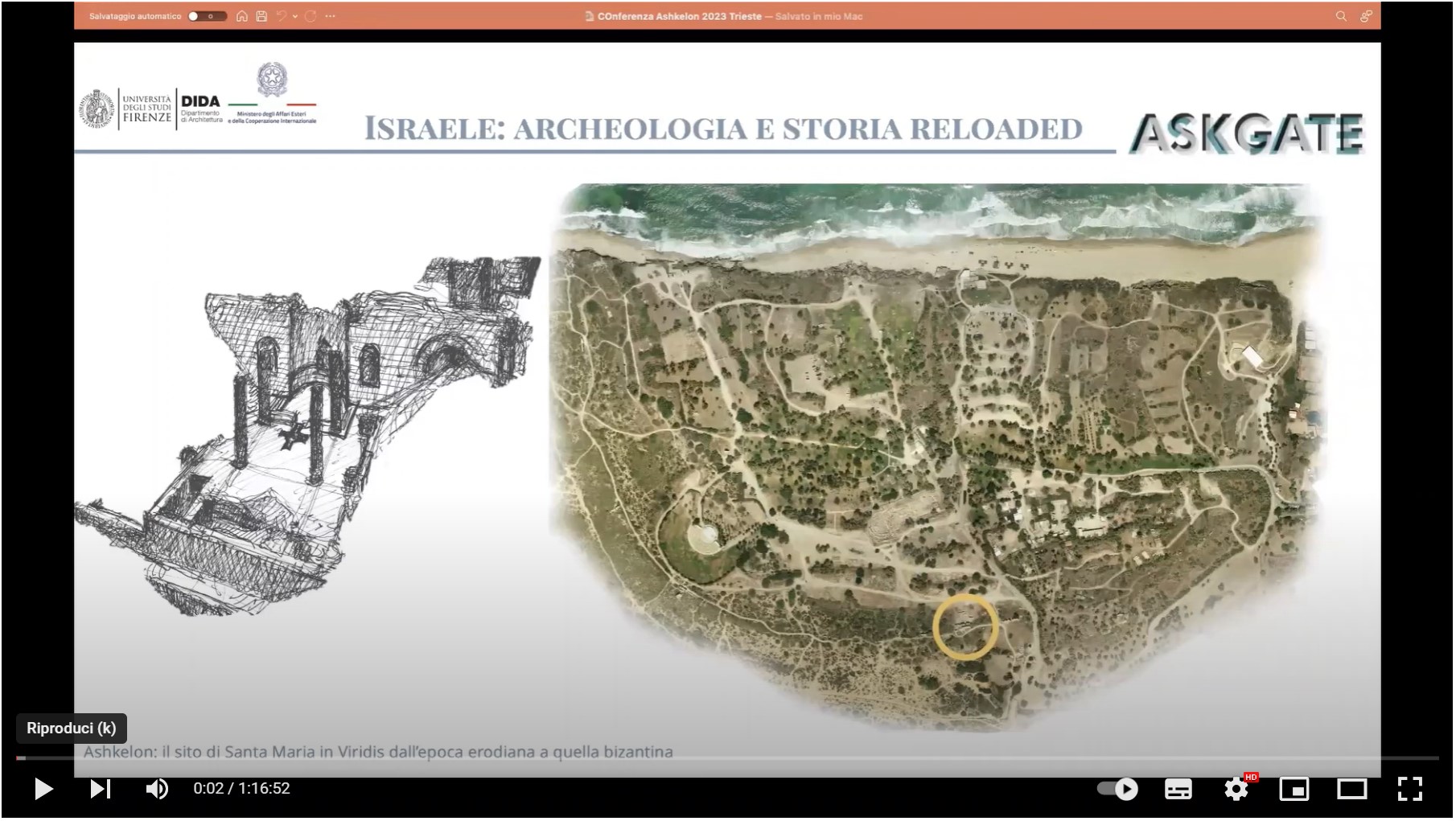
Task: Switch to theater mode
Action: 1352,789
